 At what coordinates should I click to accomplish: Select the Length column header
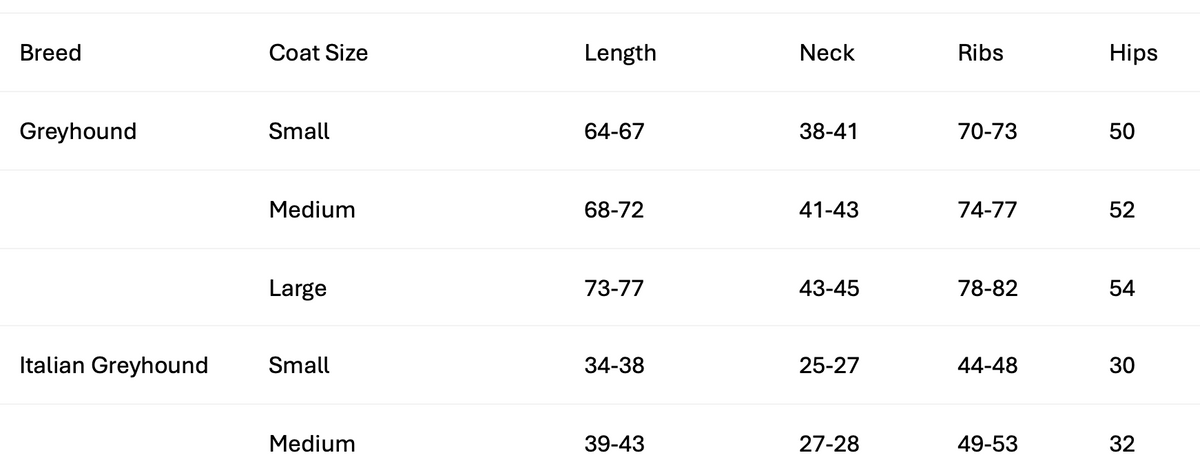[x=620, y=53]
